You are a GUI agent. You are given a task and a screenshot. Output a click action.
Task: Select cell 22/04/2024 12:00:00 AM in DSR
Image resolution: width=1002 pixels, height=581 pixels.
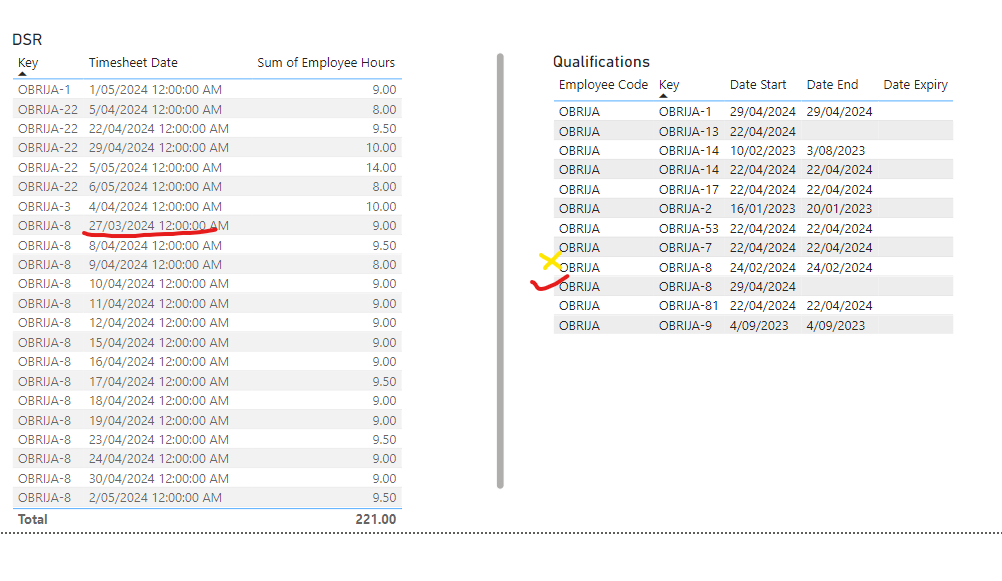tap(158, 128)
